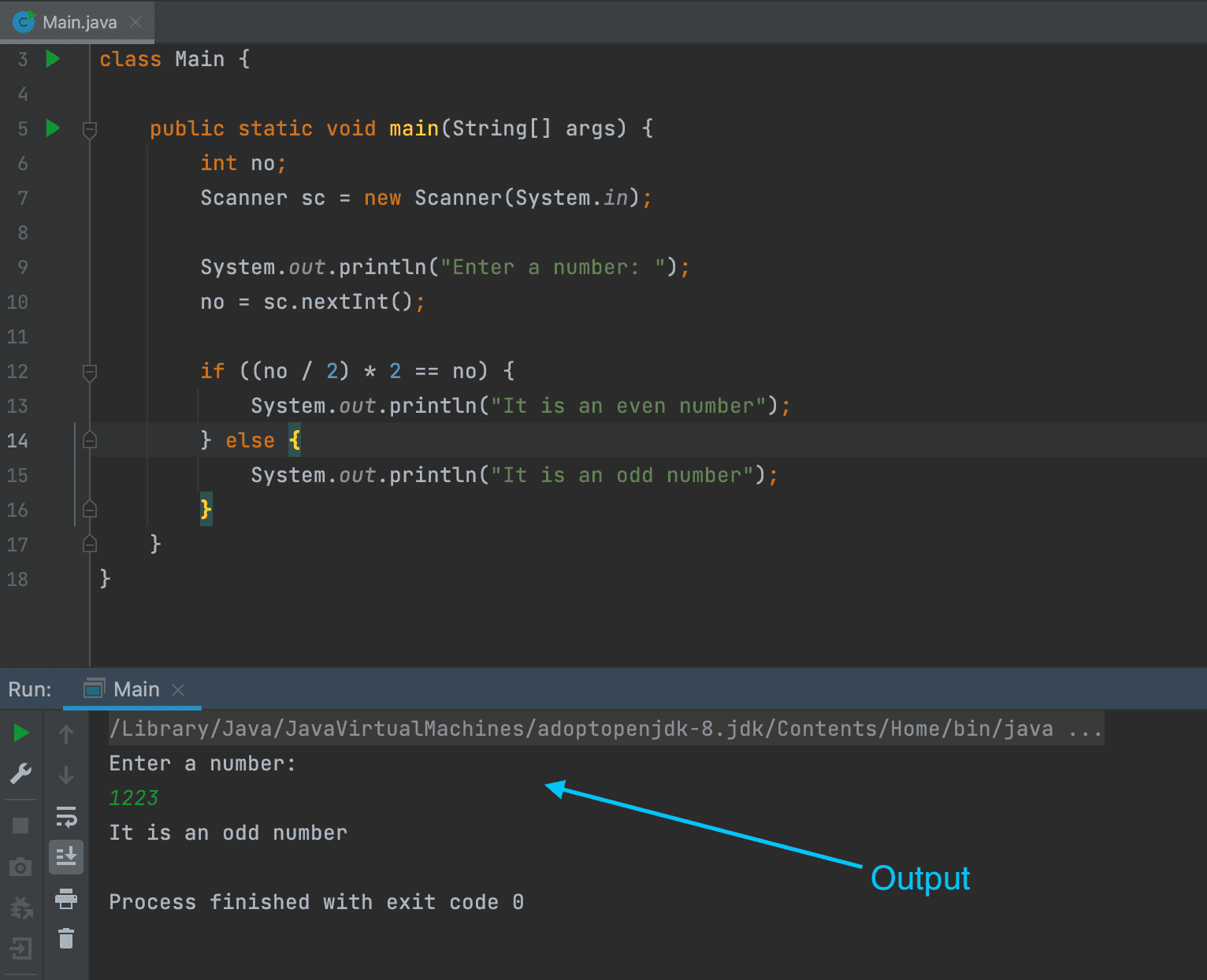Take a thread dump using the camera icon

[20, 866]
